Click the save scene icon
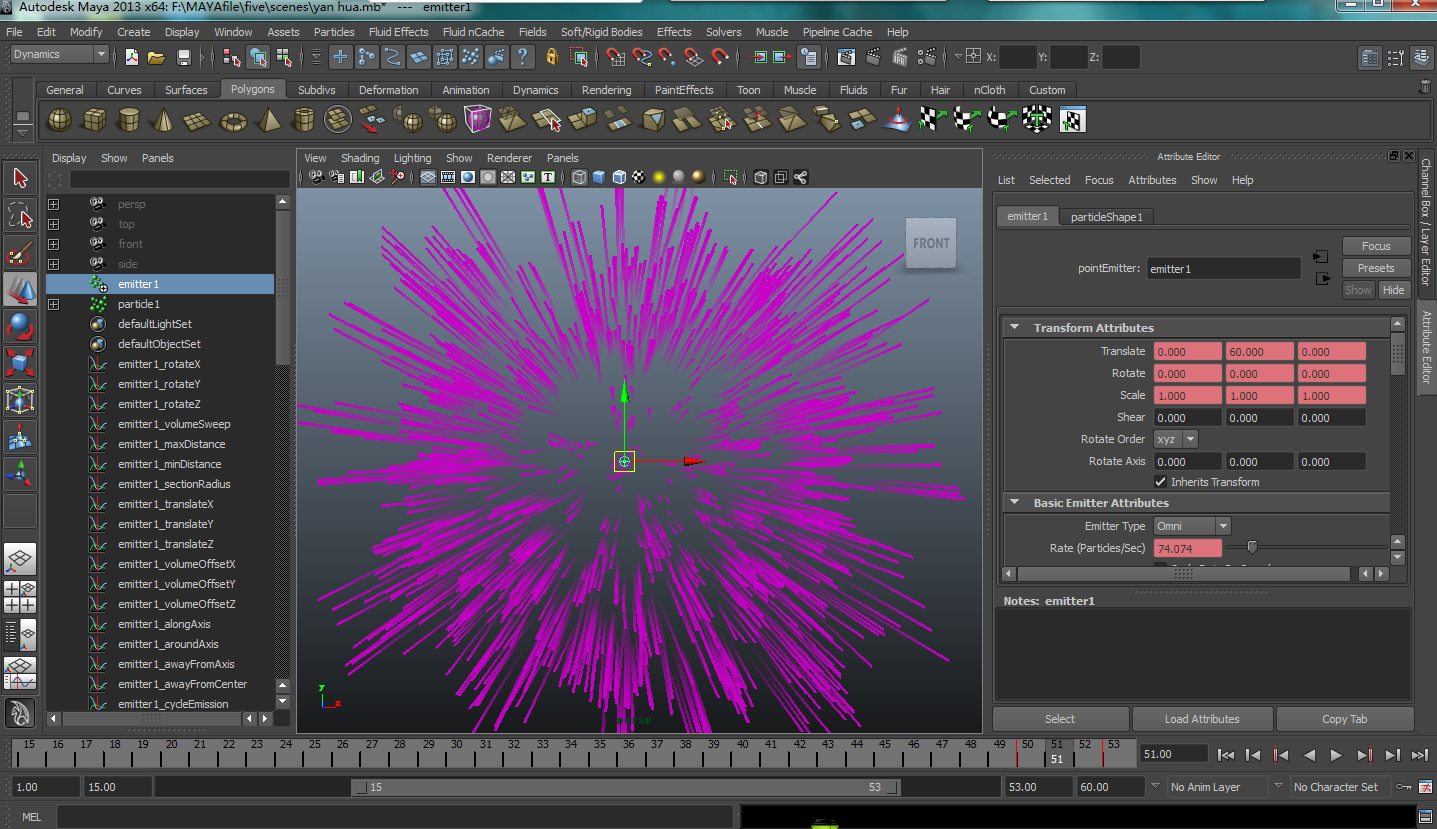The image size is (1437, 829). [184, 57]
